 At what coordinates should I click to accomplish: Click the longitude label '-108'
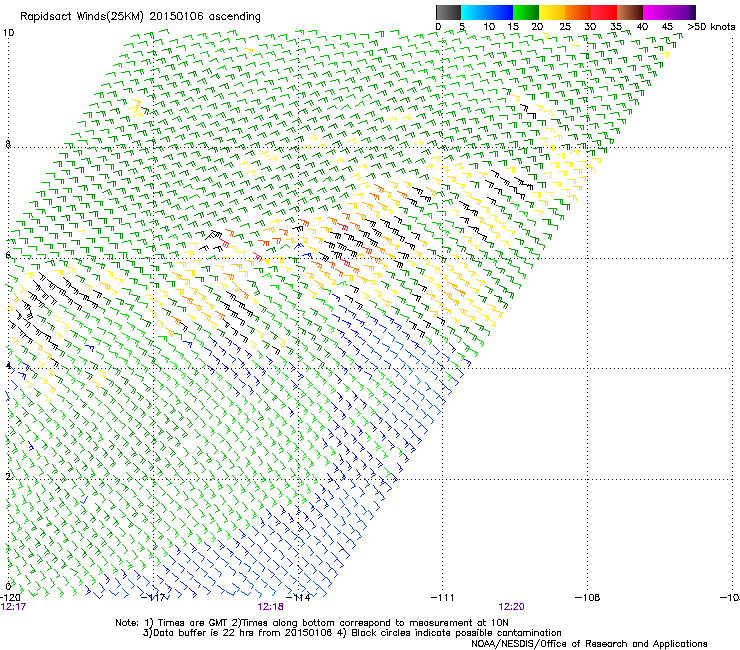pos(587,598)
